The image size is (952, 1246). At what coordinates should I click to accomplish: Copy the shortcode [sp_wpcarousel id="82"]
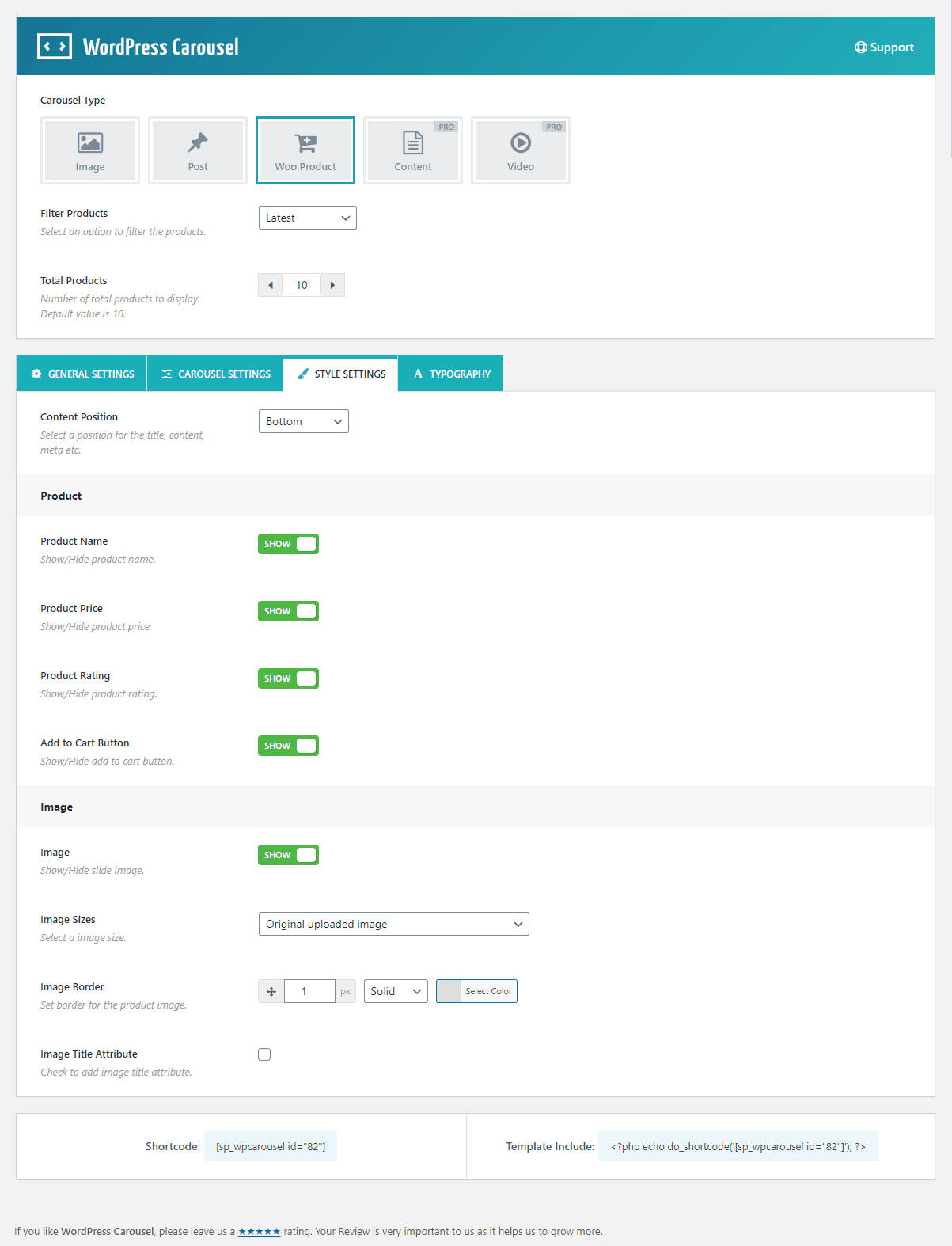[271, 1146]
